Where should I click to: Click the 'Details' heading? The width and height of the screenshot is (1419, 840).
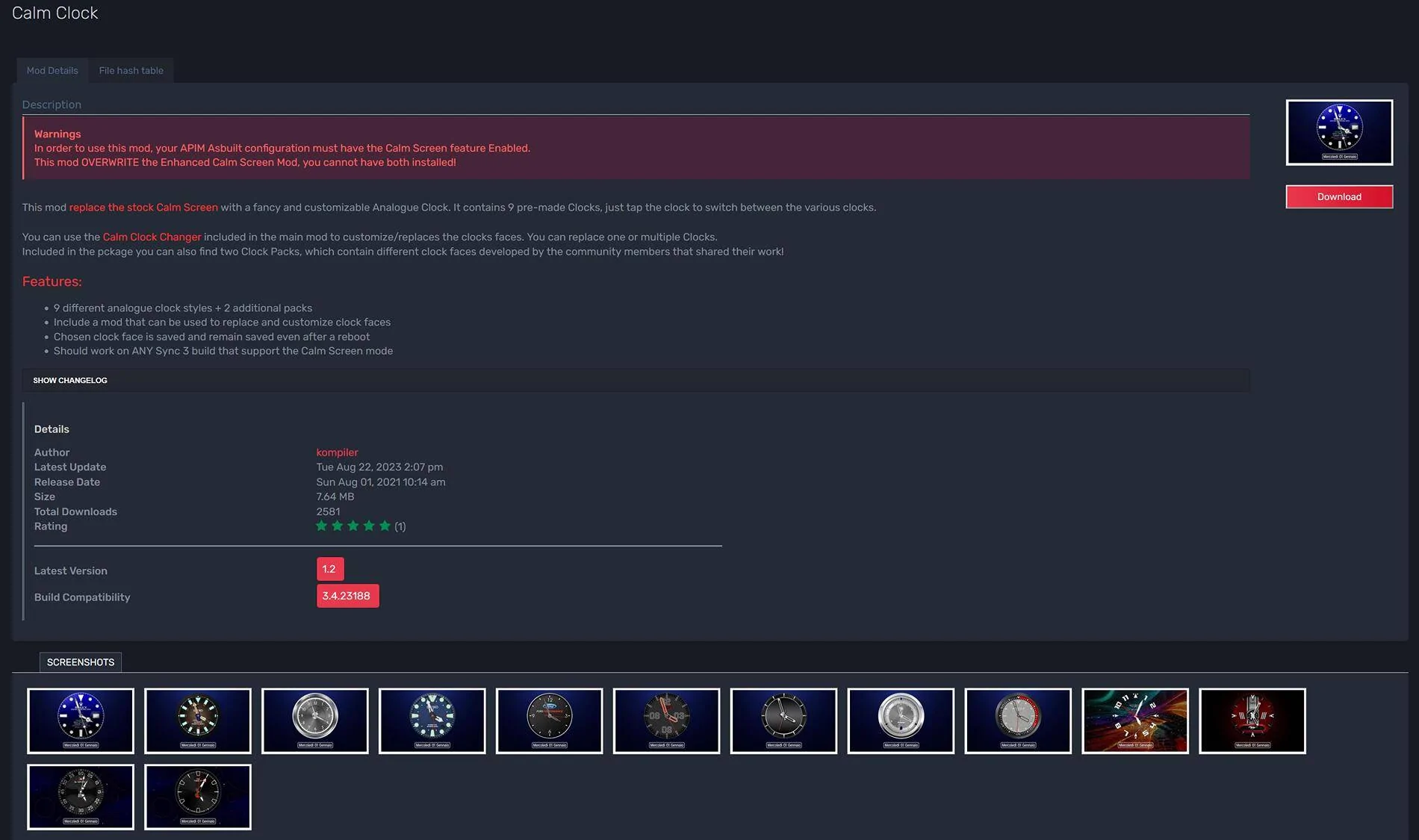coord(52,429)
